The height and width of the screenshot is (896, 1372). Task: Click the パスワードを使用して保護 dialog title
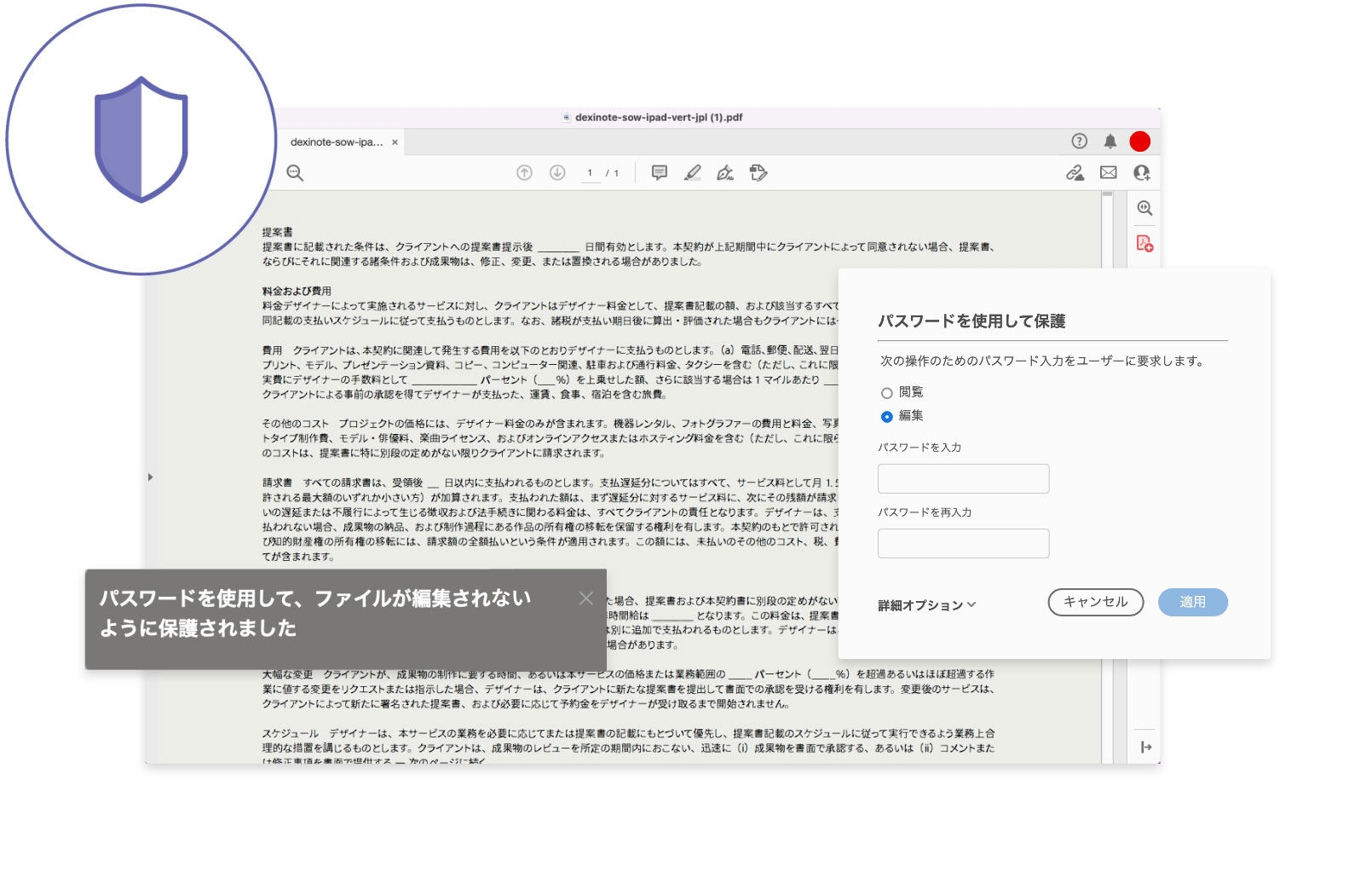click(x=971, y=321)
